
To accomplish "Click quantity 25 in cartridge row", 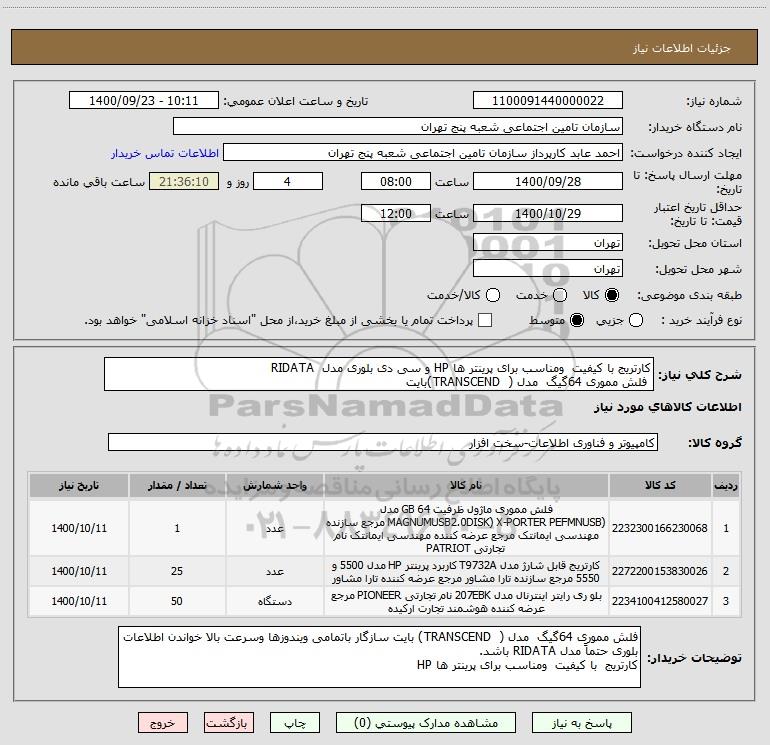I will pos(177,571).
